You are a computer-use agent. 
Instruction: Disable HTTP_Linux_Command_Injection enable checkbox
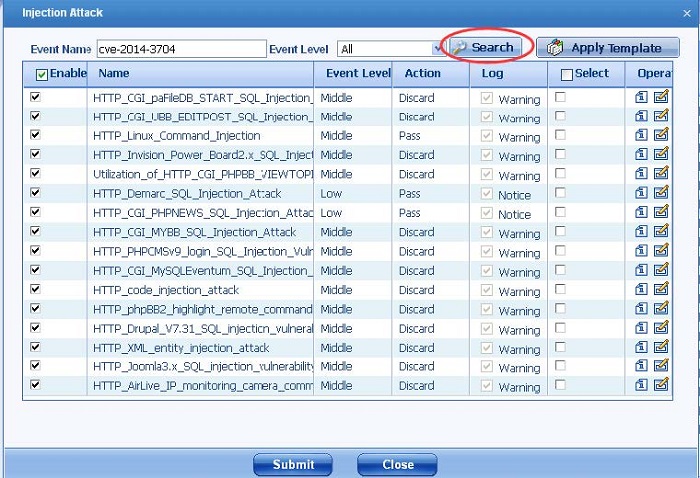click(35, 134)
